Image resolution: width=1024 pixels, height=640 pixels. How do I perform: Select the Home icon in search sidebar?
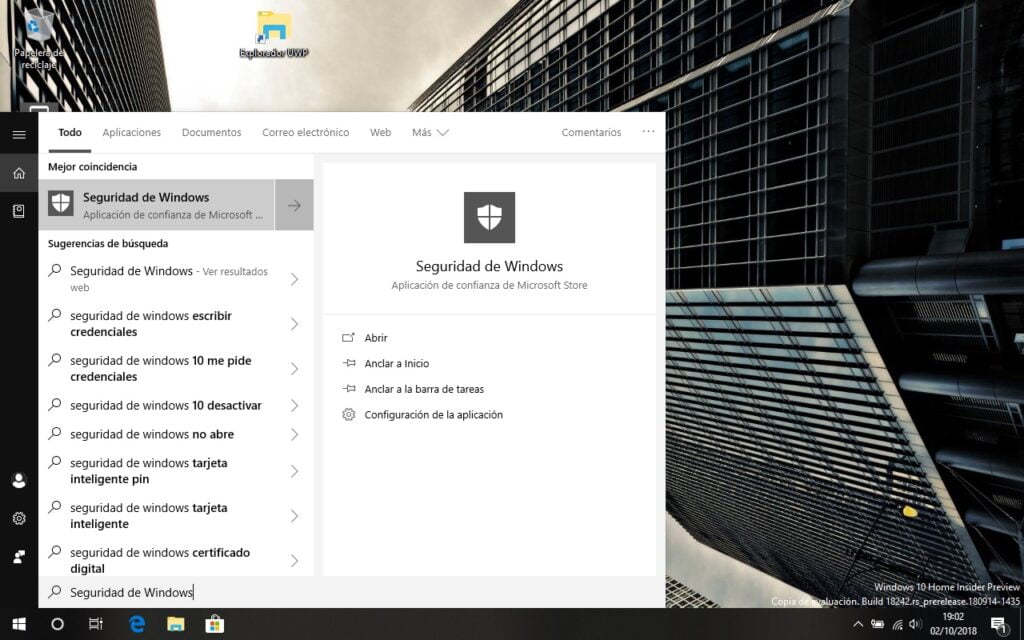tap(19, 173)
